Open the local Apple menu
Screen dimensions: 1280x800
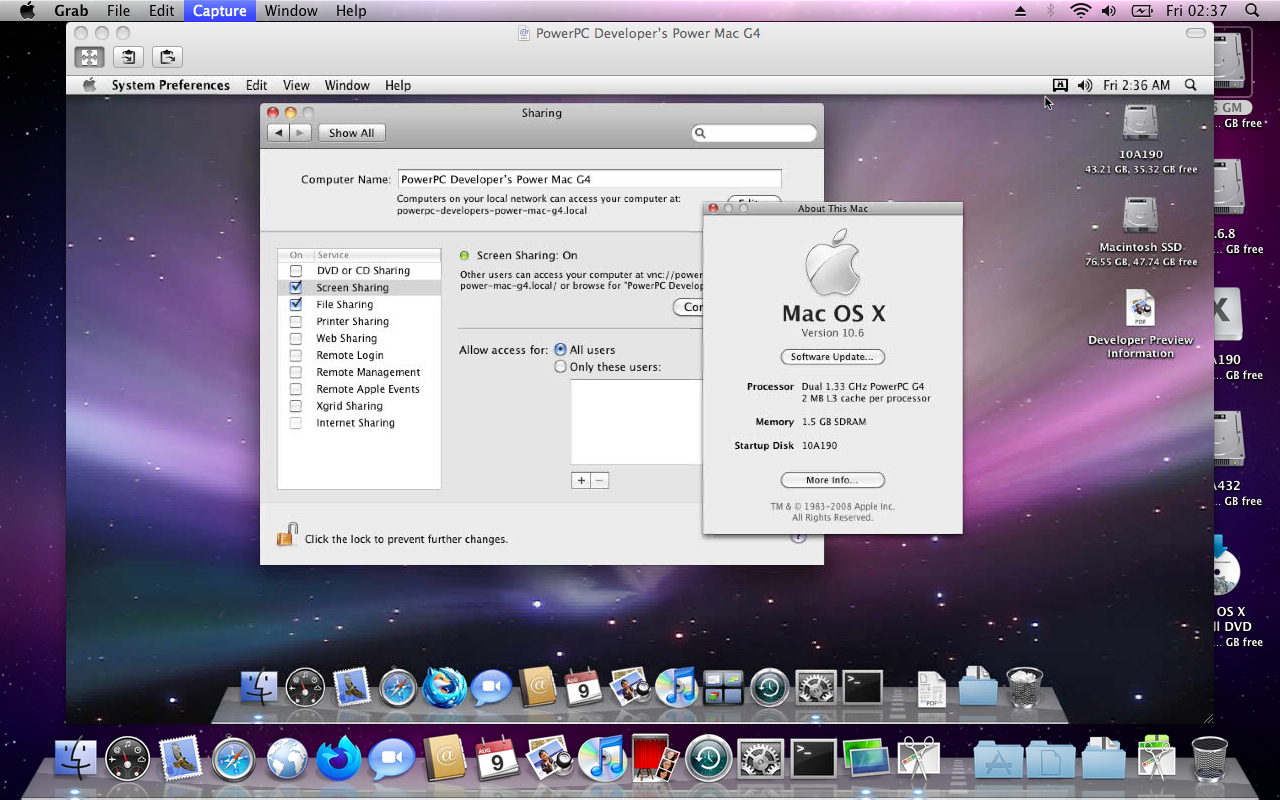pyautogui.click(x=27, y=11)
